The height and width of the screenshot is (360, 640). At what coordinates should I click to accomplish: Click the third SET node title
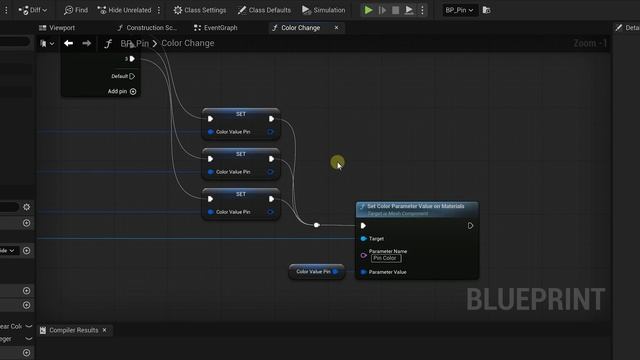[241, 194]
